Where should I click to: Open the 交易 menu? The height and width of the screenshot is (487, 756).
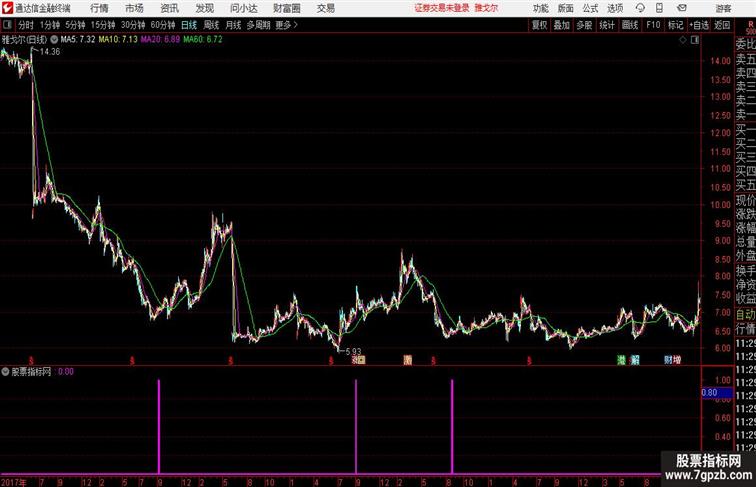coord(325,8)
